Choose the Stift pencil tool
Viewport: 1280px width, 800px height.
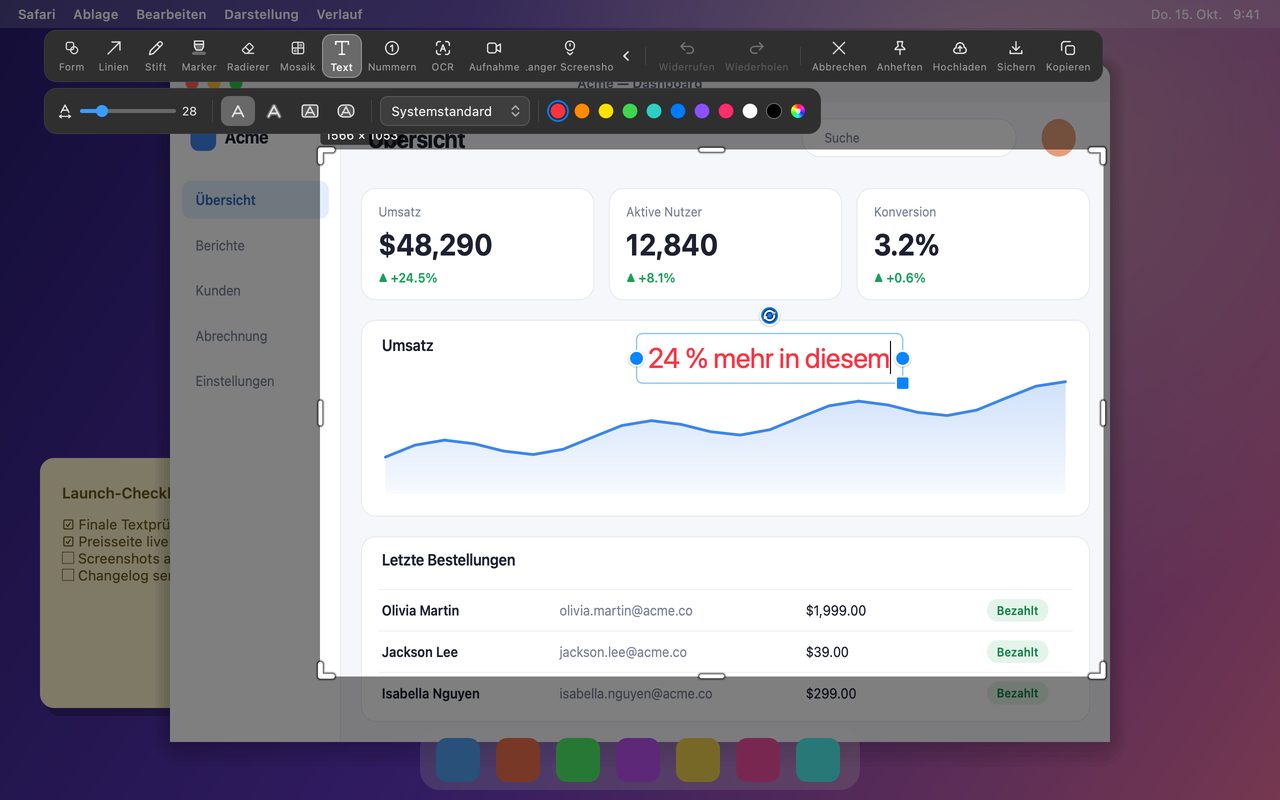coord(156,56)
